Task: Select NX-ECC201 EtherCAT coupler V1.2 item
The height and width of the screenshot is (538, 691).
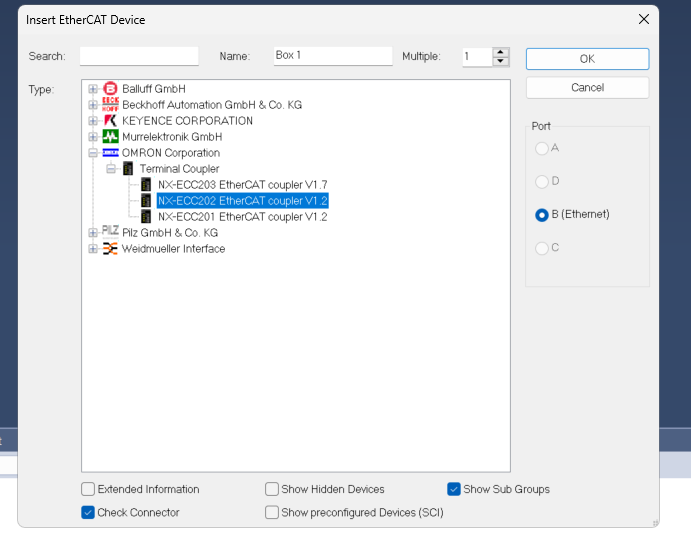Action: click(x=242, y=217)
